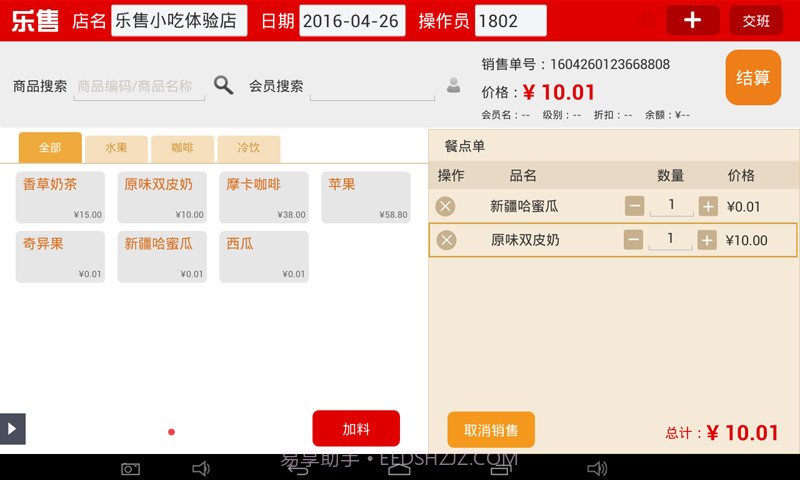Click the sales order number 1604260123668808
The width and height of the screenshot is (800, 480).
coord(610,64)
